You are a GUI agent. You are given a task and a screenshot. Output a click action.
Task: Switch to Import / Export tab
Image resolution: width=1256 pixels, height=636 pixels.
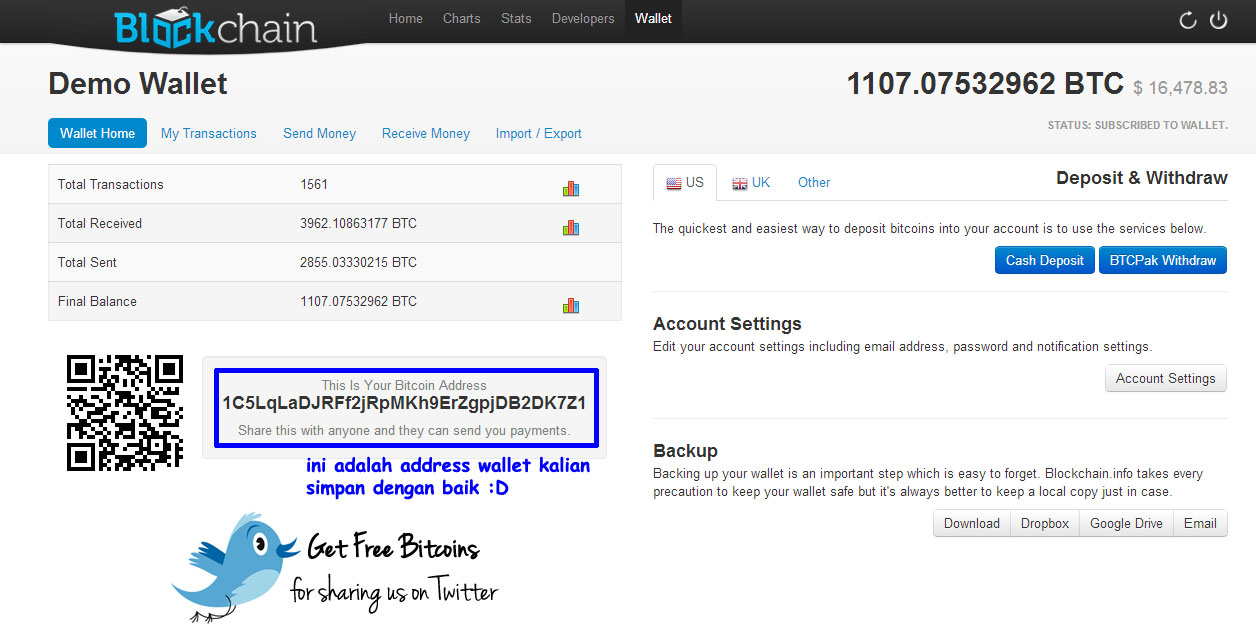tap(539, 133)
